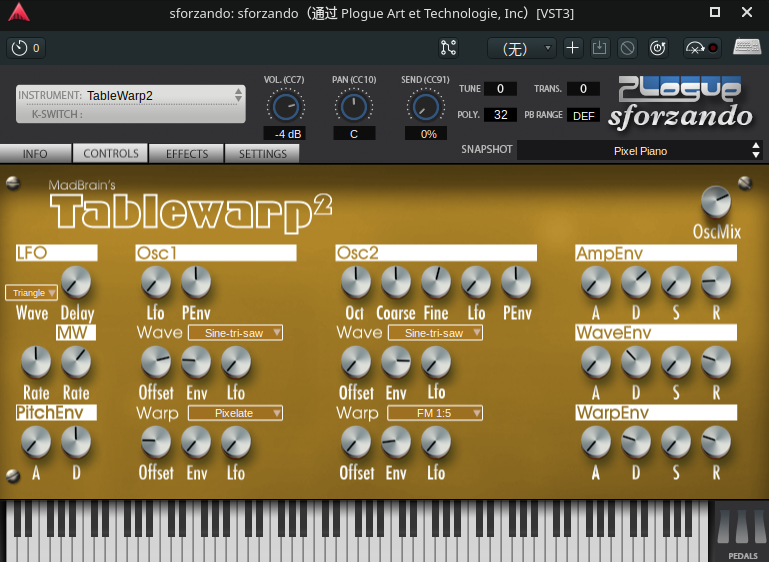Click the Plogue sforzando logo
The width and height of the screenshot is (769, 562).
point(681,104)
